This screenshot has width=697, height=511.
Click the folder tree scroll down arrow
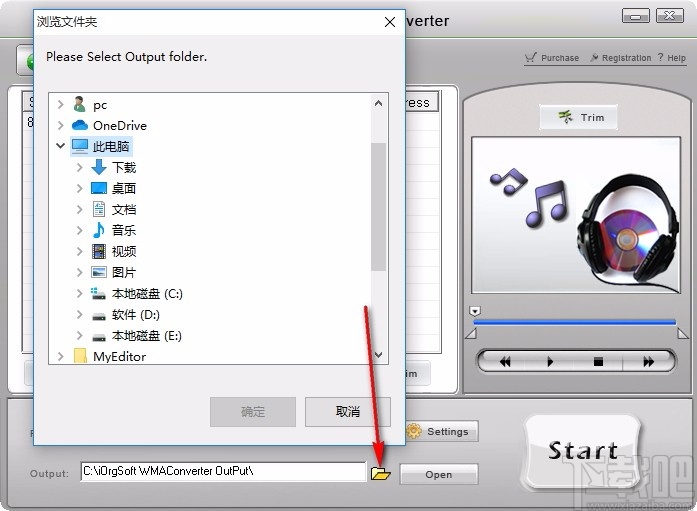tap(378, 355)
